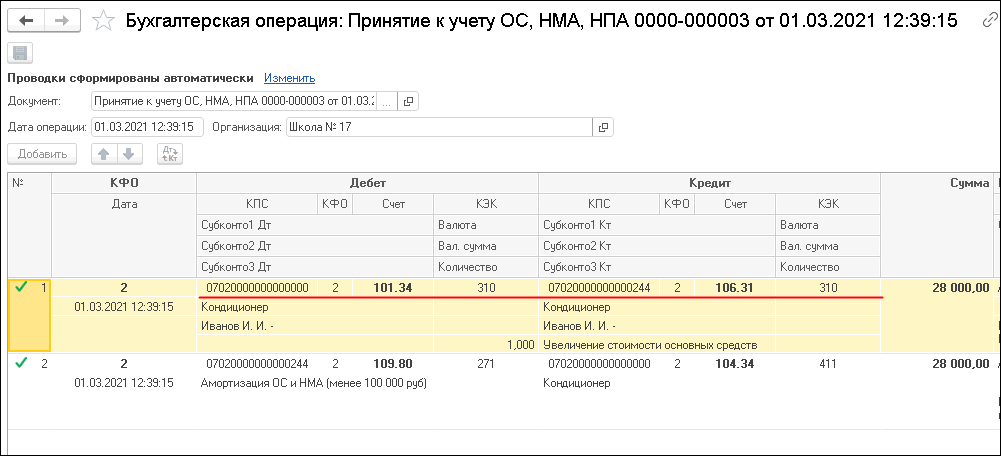Move row down with the down arrow
Image resolution: width=1001 pixels, height=456 pixels.
[x=128, y=154]
